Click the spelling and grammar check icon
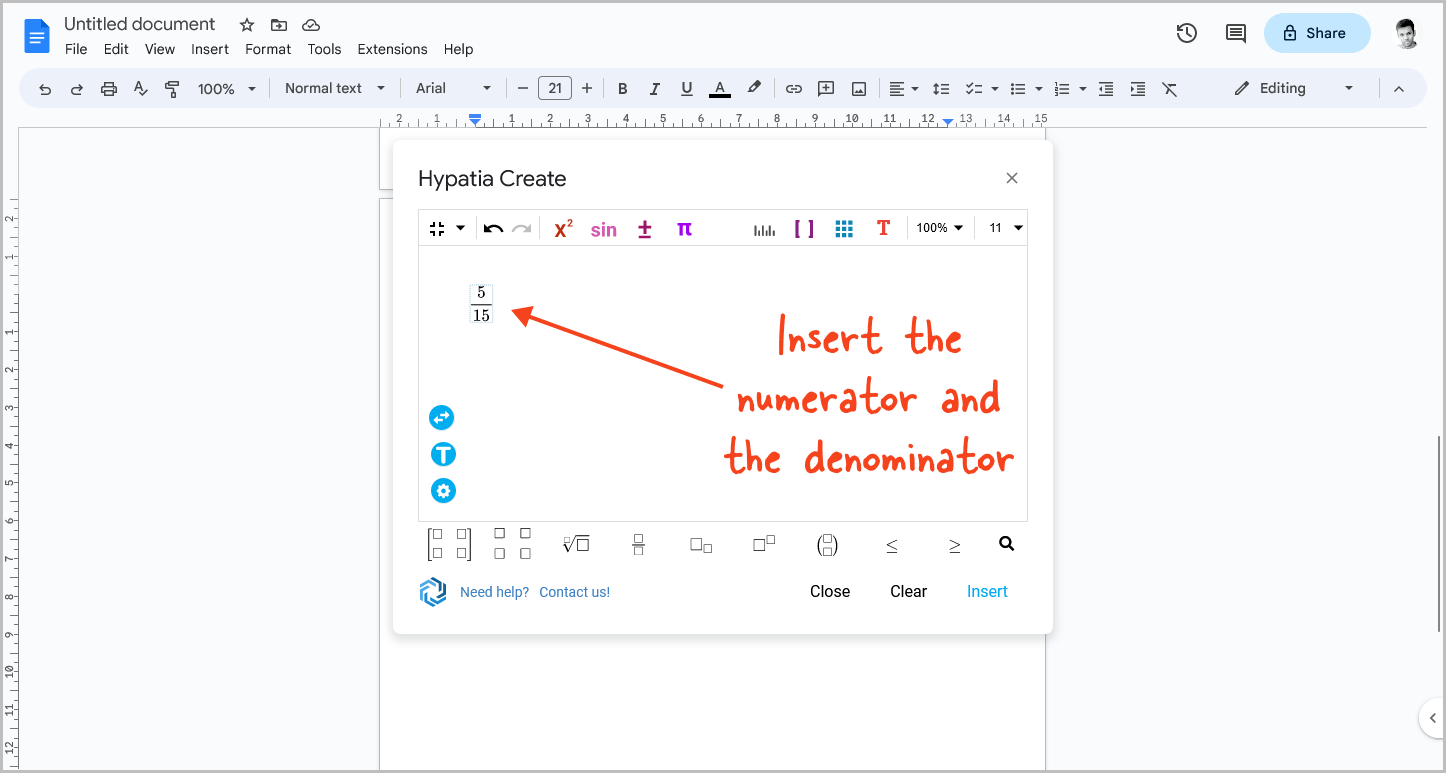Image resolution: width=1446 pixels, height=773 pixels. click(x=141, y=89)
